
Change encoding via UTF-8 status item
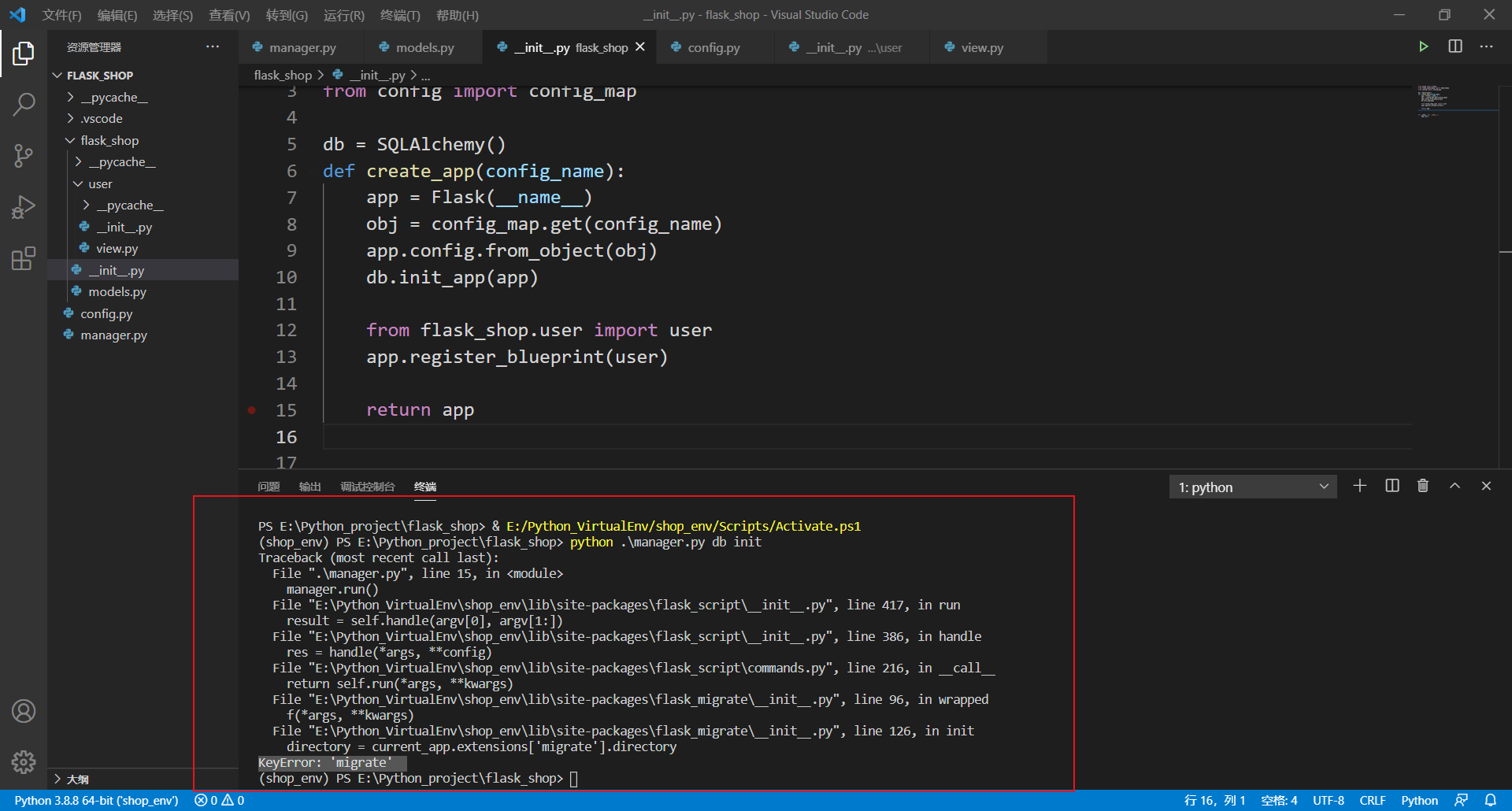pos(1329,800)
